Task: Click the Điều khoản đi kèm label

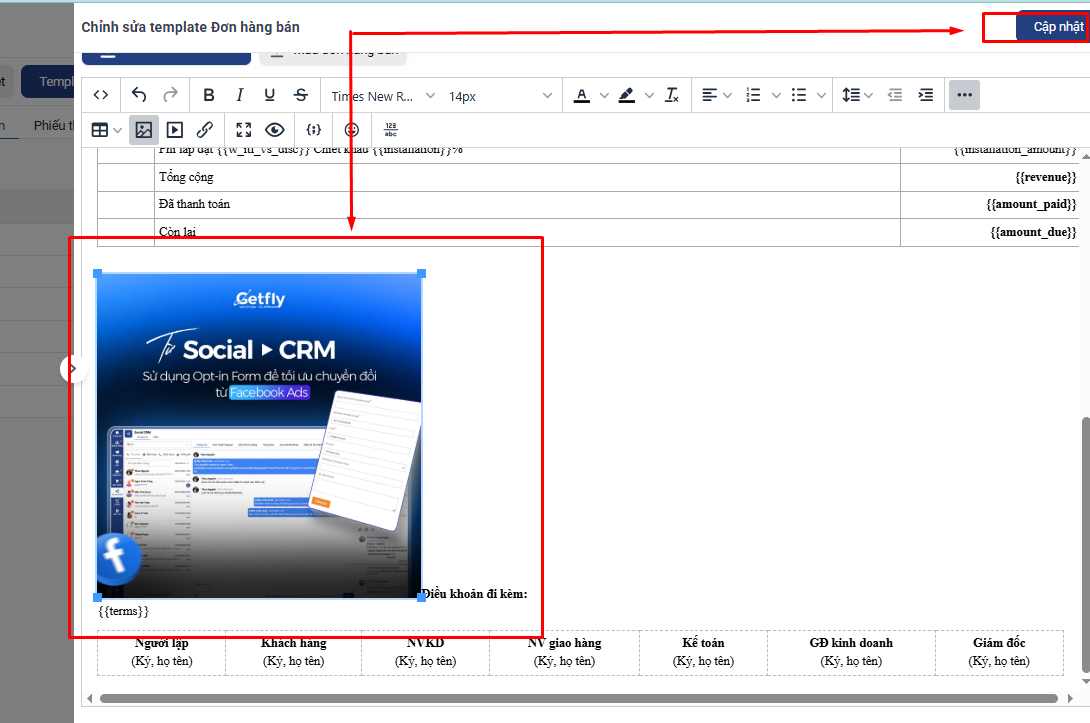Action: coord(475,594)
